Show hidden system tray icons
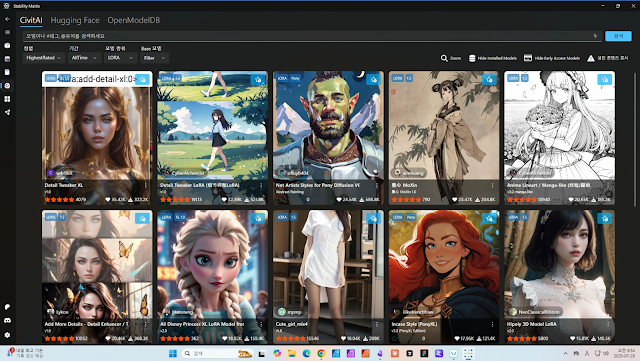640x361 pixels. coord(565,353)
